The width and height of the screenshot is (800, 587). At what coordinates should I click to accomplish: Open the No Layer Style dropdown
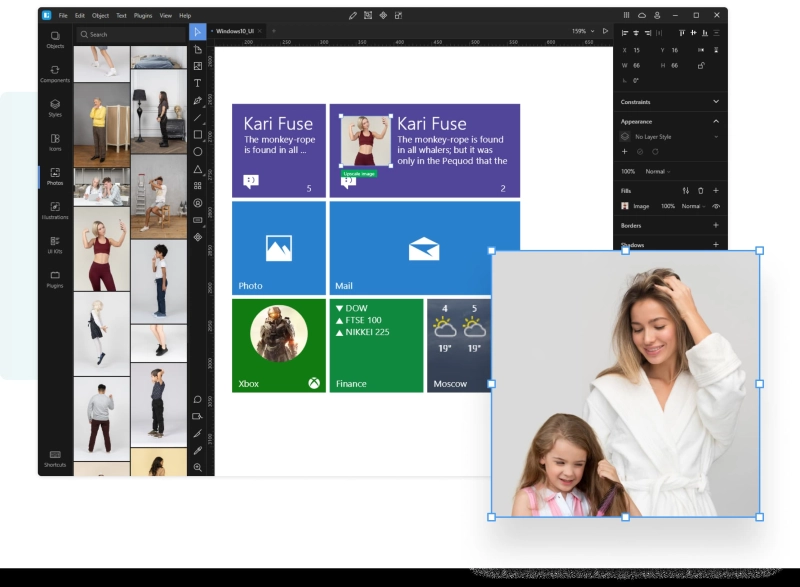coord(670,137)
